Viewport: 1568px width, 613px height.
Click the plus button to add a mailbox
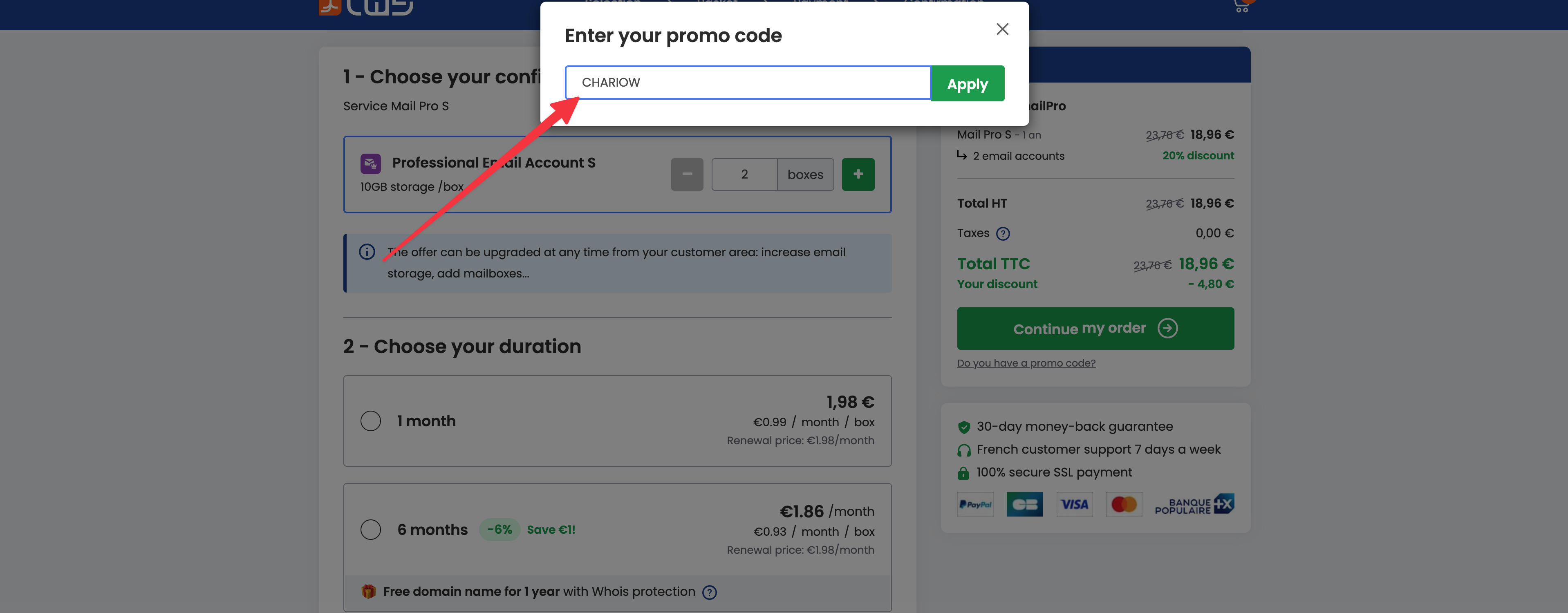pos(858,175)
